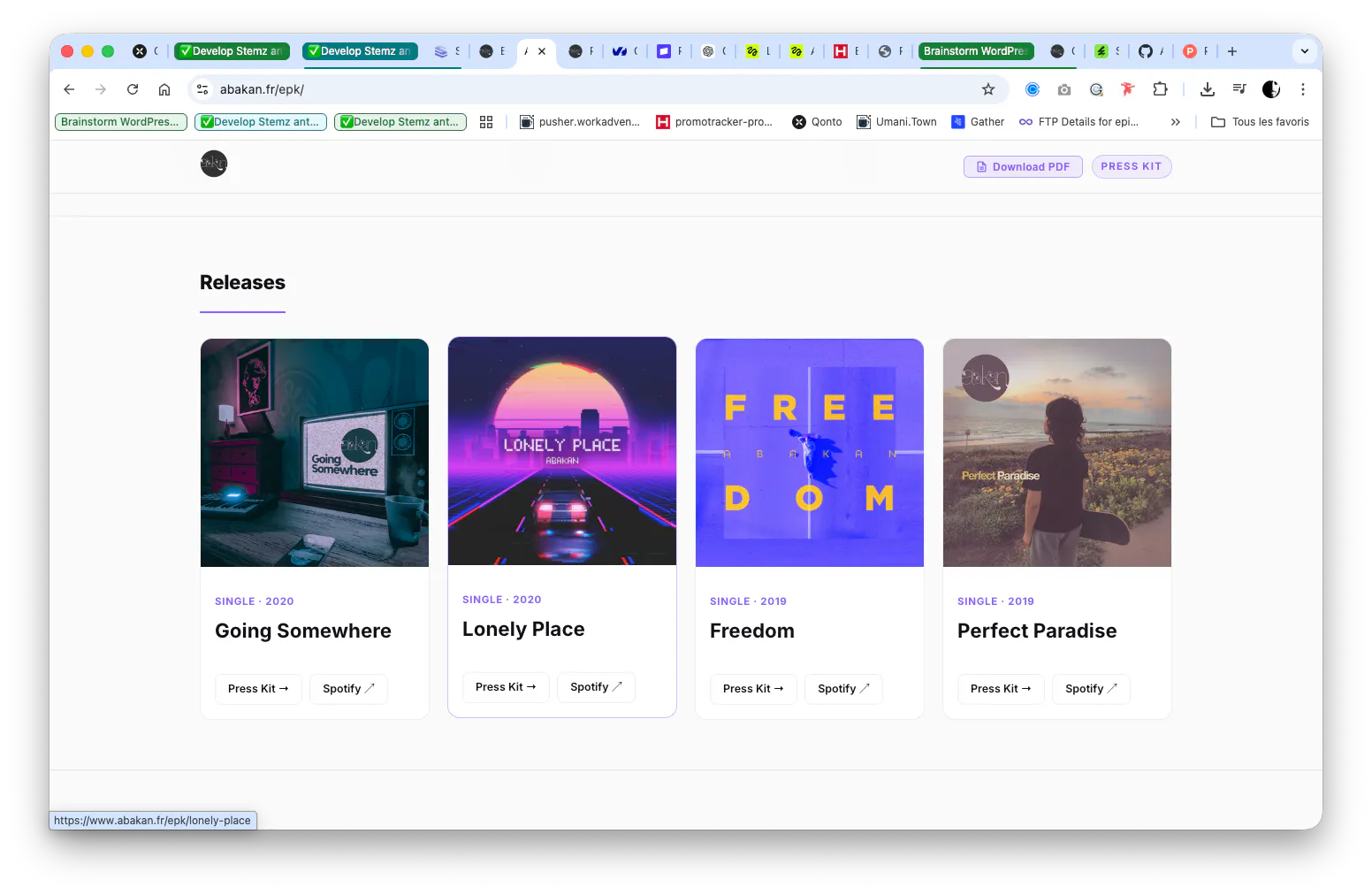Close the current active tab
The width and height of the screenshot is (1372, 895).
point(542,51)
